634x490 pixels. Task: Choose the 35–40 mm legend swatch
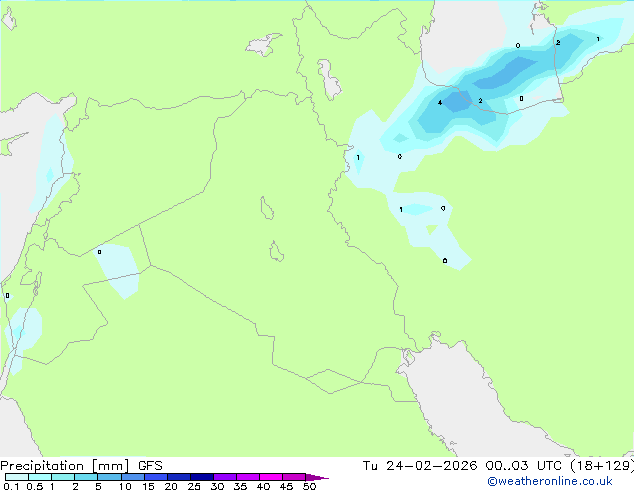tap(247, 477)
